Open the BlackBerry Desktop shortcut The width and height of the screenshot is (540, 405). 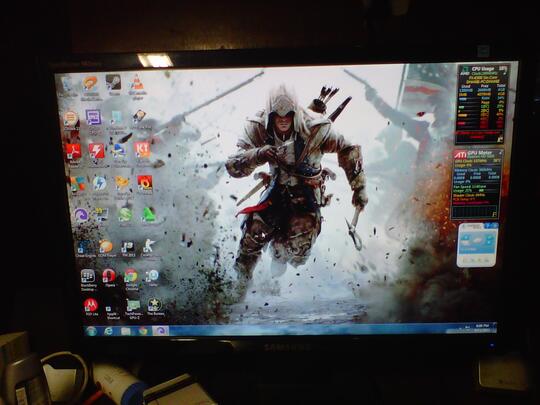(88, 280)
